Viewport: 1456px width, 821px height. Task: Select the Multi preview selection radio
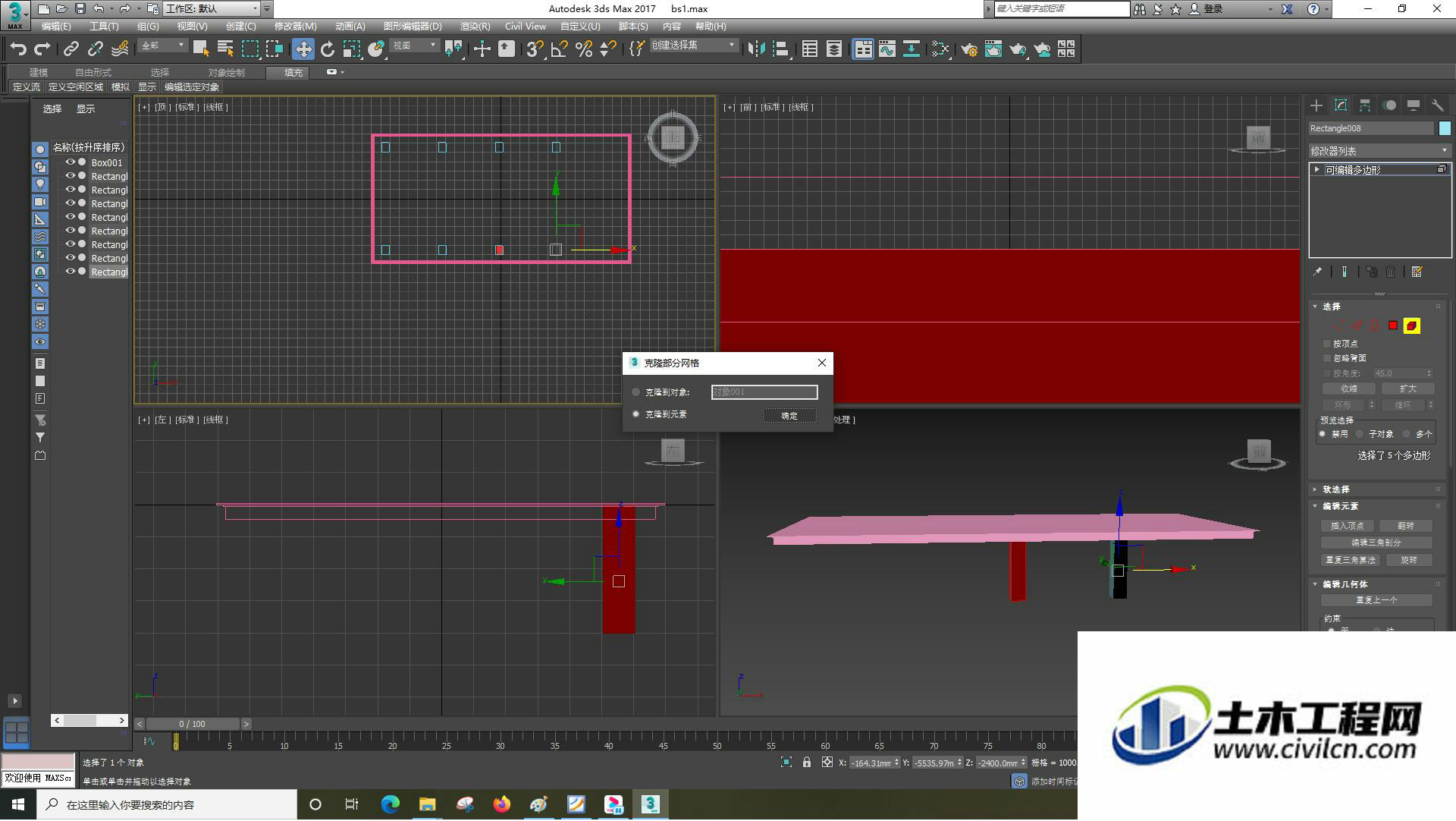[1407, 434]
